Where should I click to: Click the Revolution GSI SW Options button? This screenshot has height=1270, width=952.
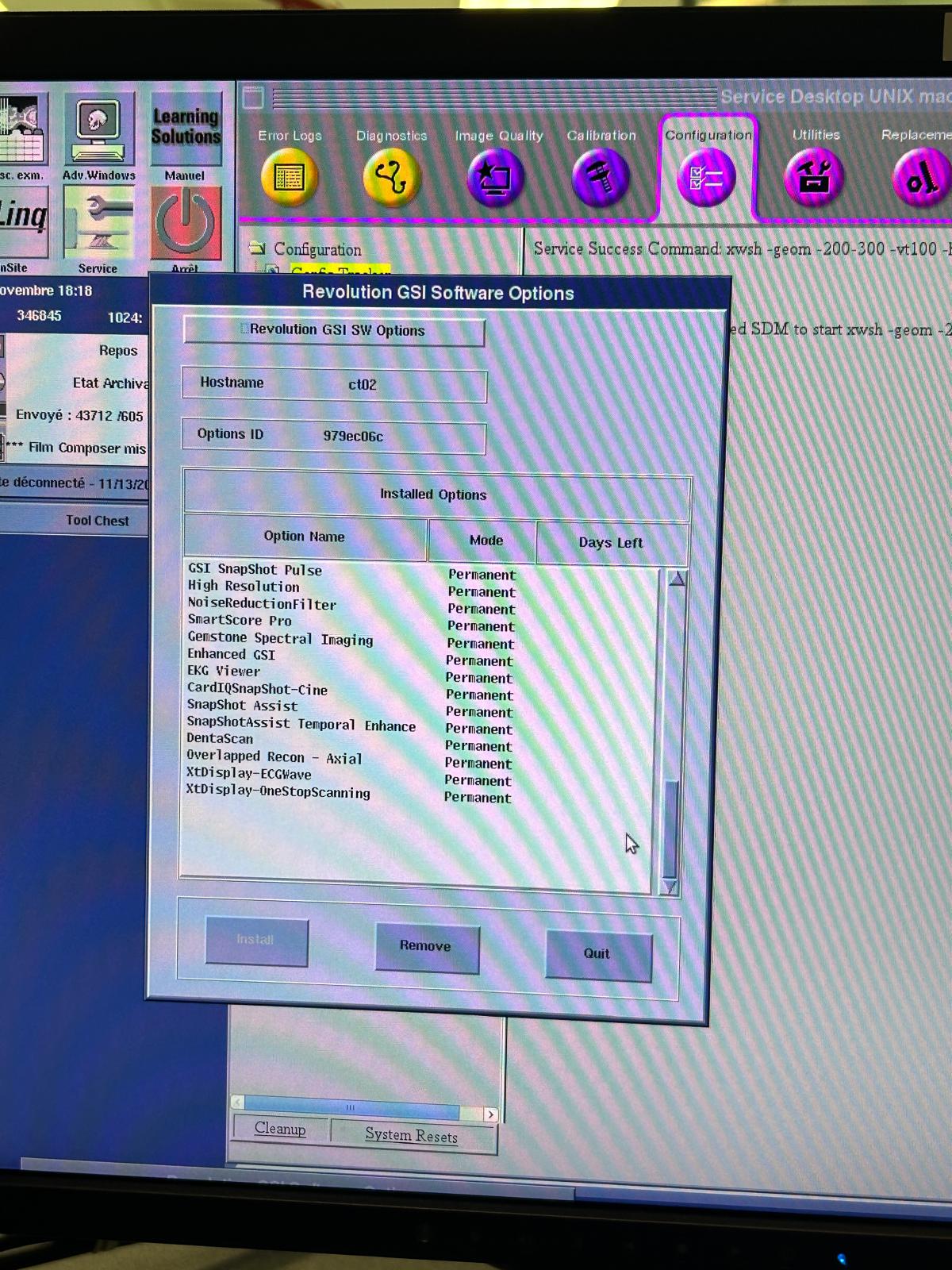tap(334, 330)
